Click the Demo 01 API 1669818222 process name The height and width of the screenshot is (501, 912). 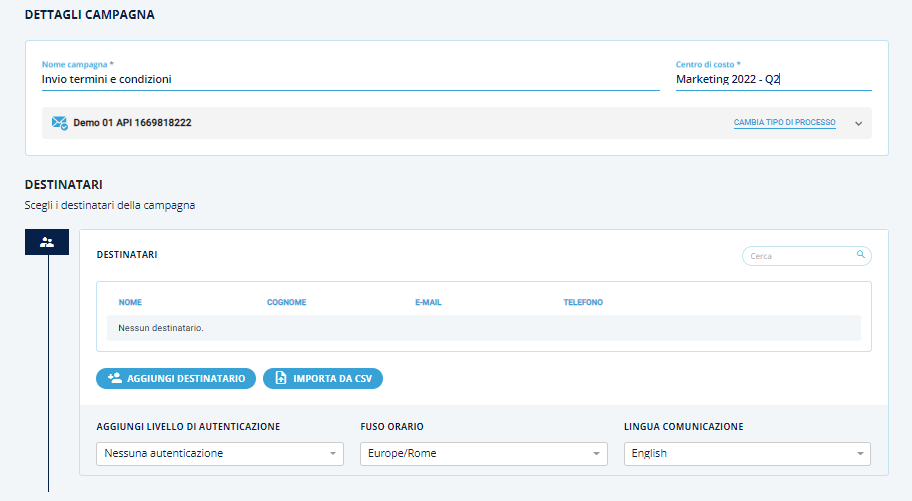point(132,123)
